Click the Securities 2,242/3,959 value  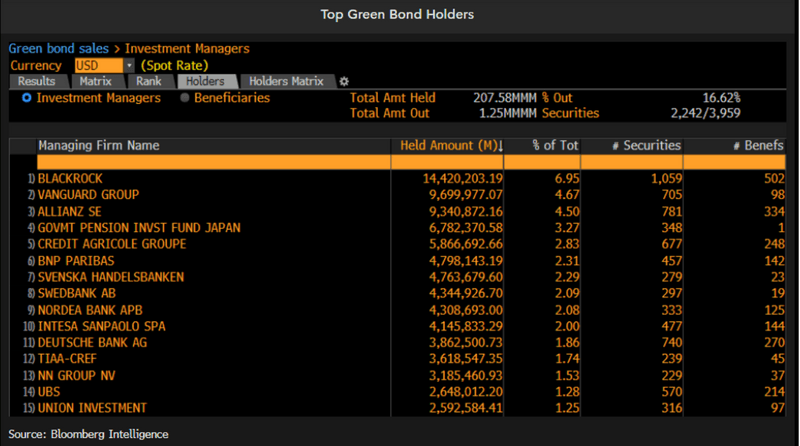point(706,113)
